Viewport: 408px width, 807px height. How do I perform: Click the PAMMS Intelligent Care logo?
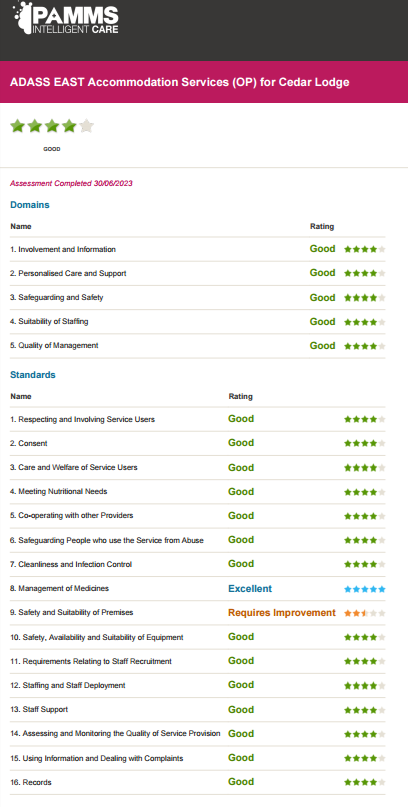pos(65,18)
